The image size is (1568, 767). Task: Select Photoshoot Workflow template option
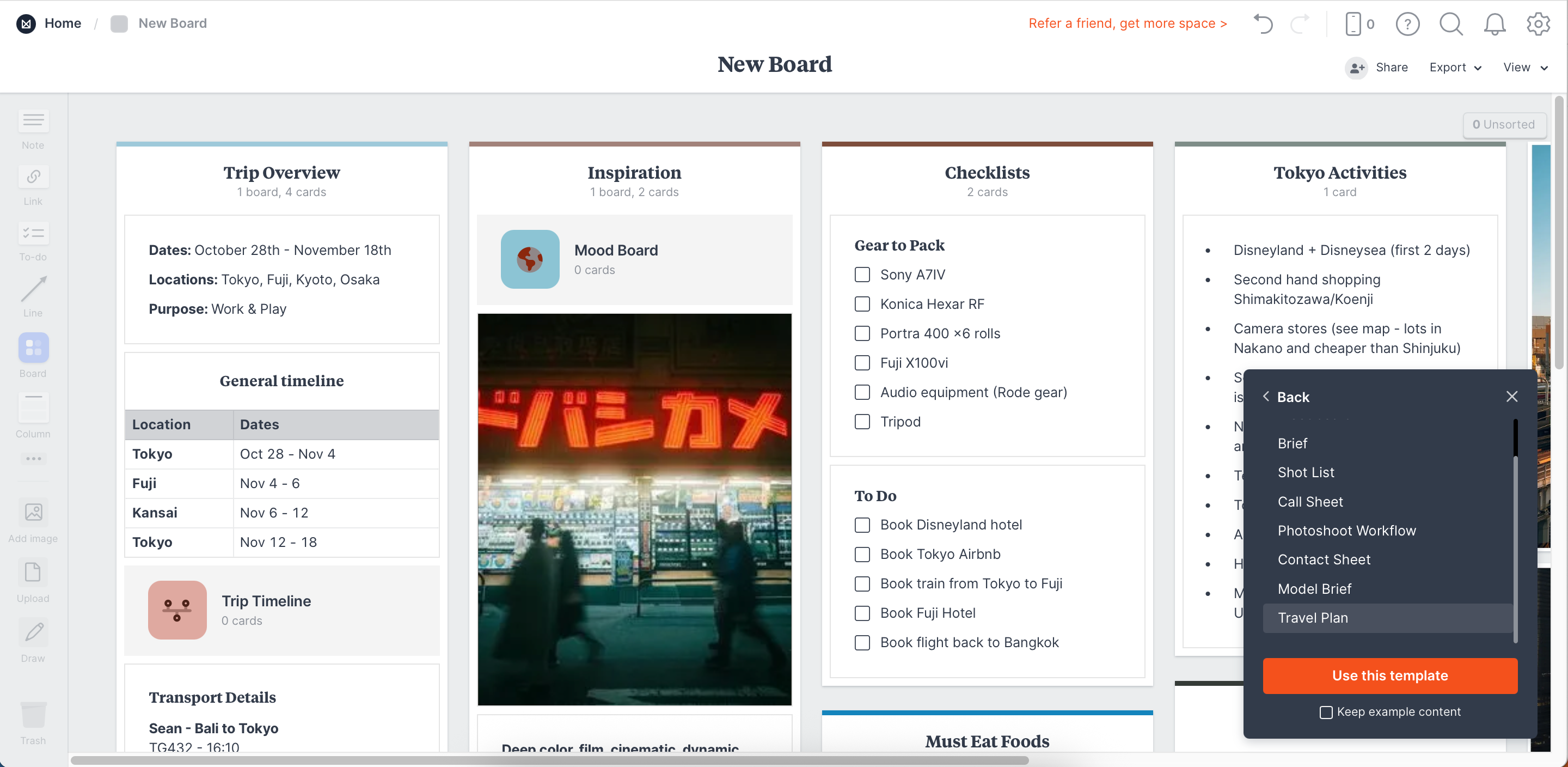[x=1346, y=531]
